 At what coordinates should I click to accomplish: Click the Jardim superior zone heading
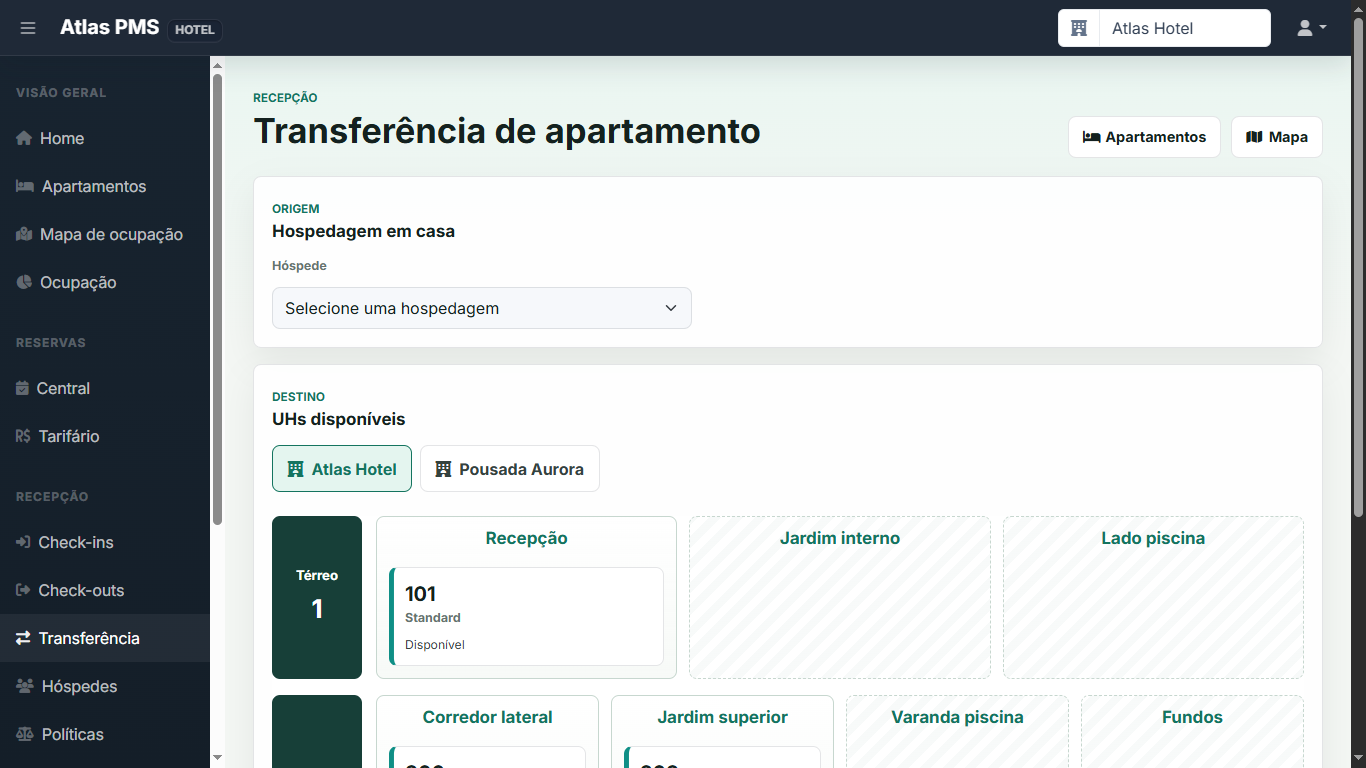tap(722, 717)
